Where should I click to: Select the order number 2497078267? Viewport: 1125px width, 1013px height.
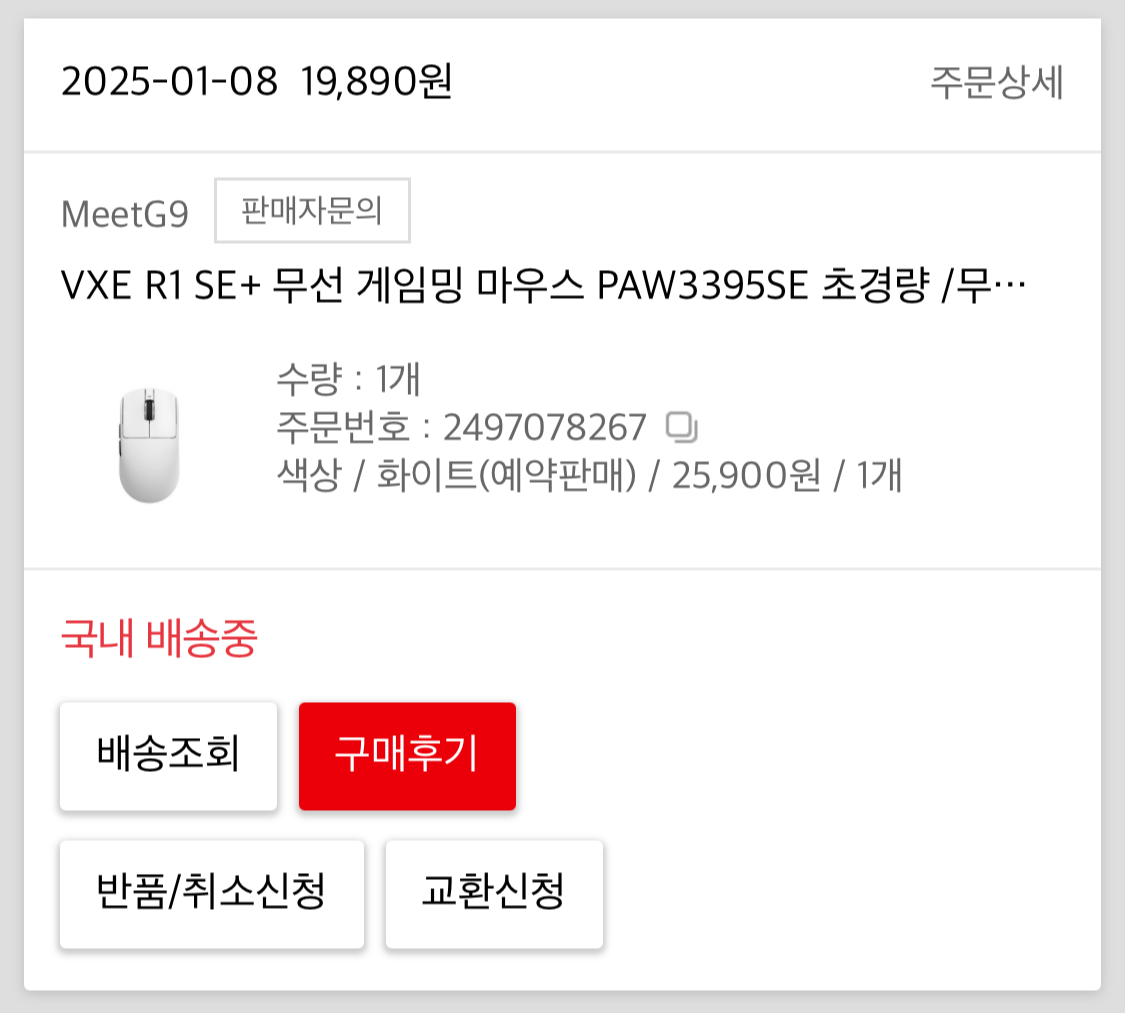pyautogui.click(x=545, y=428)
